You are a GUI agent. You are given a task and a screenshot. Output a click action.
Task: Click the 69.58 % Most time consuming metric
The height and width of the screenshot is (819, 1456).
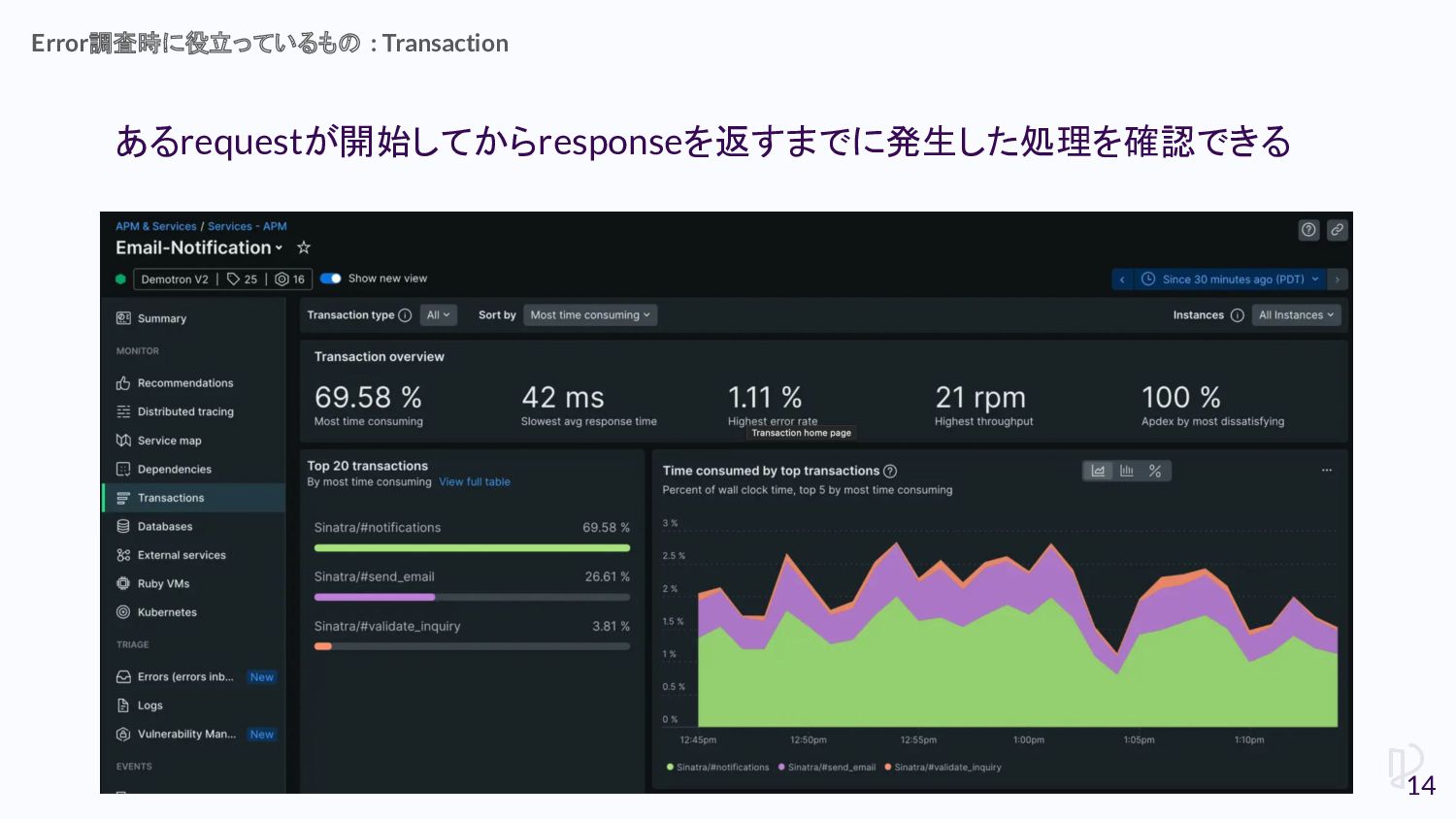pyautogui.click(x=369, y=406)
